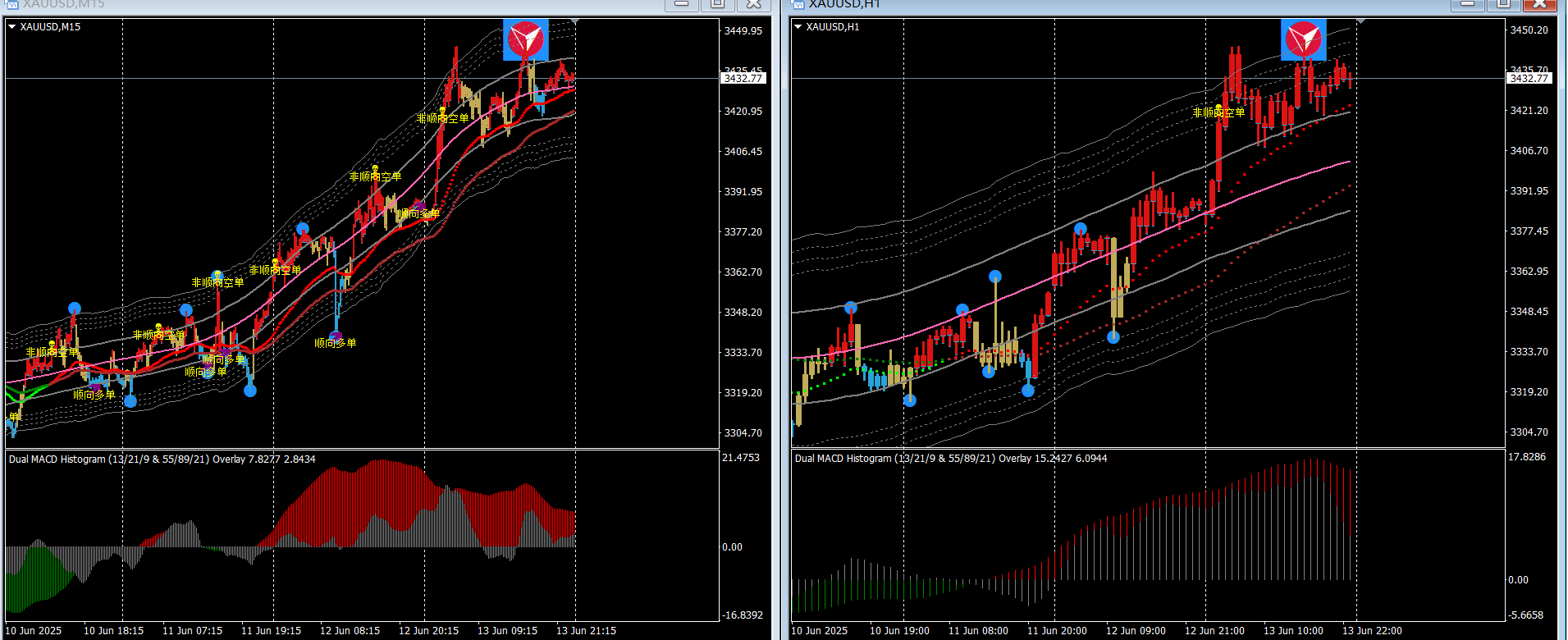The image size is (1568, 640).
Task: Open the triangle menu beside XAUUSD,H1 label
Action: [798, 27]
